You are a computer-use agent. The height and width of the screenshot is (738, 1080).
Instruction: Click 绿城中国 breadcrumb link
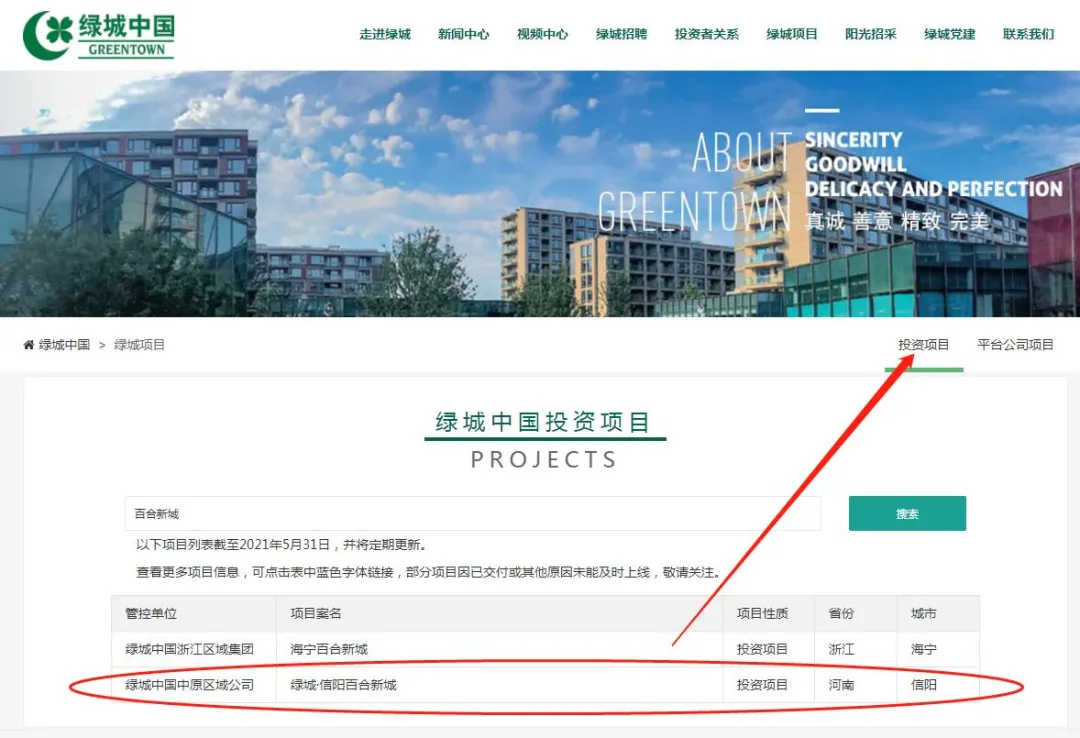(64, 345)
